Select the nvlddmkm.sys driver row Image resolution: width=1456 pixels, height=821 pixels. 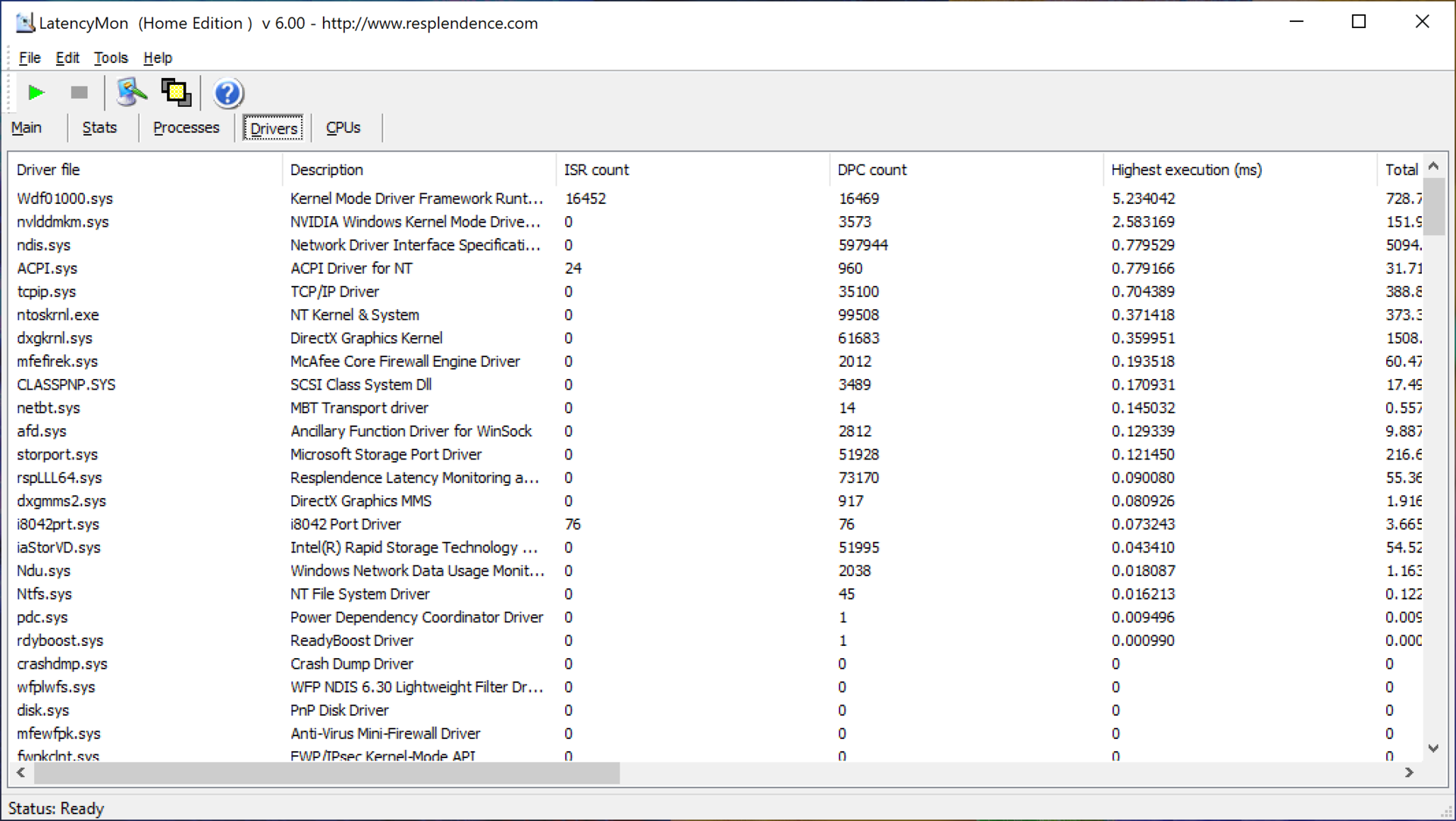click(63, 221)
